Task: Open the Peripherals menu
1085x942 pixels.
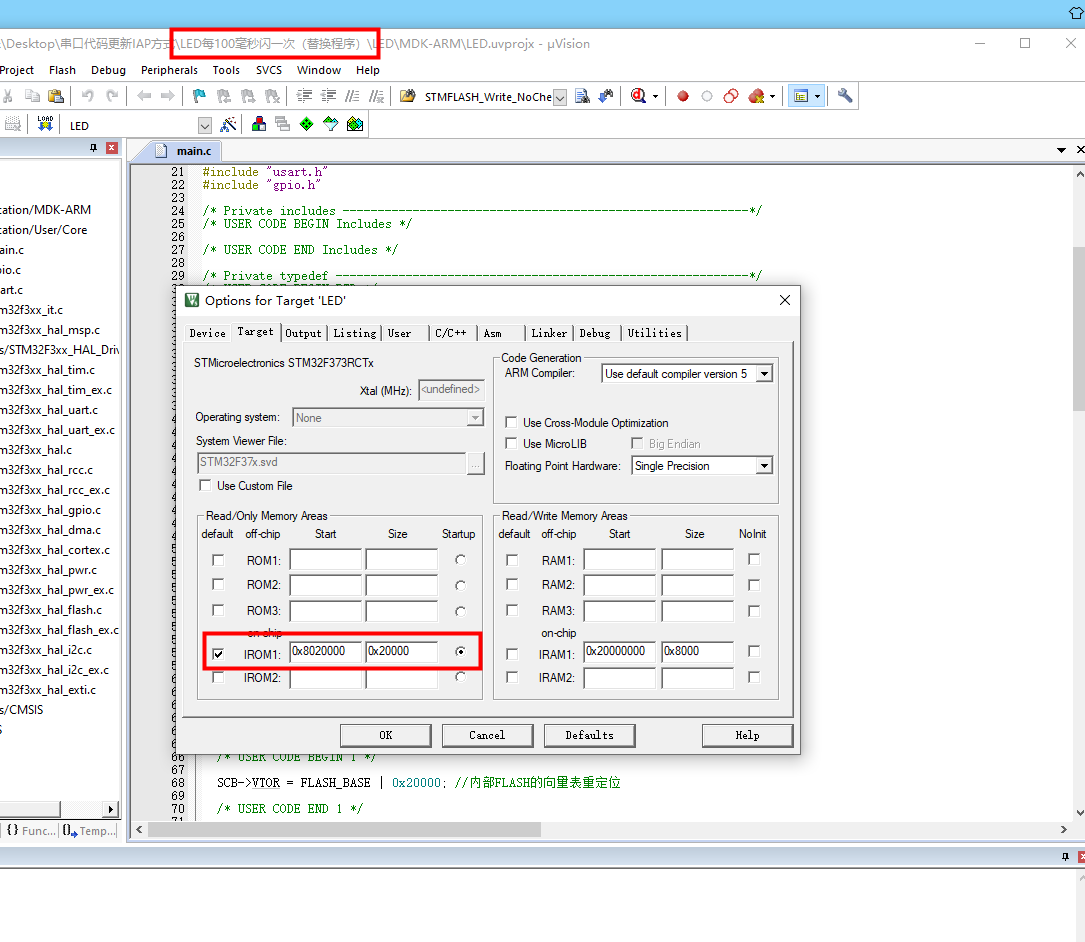Action: pos(169,70)
